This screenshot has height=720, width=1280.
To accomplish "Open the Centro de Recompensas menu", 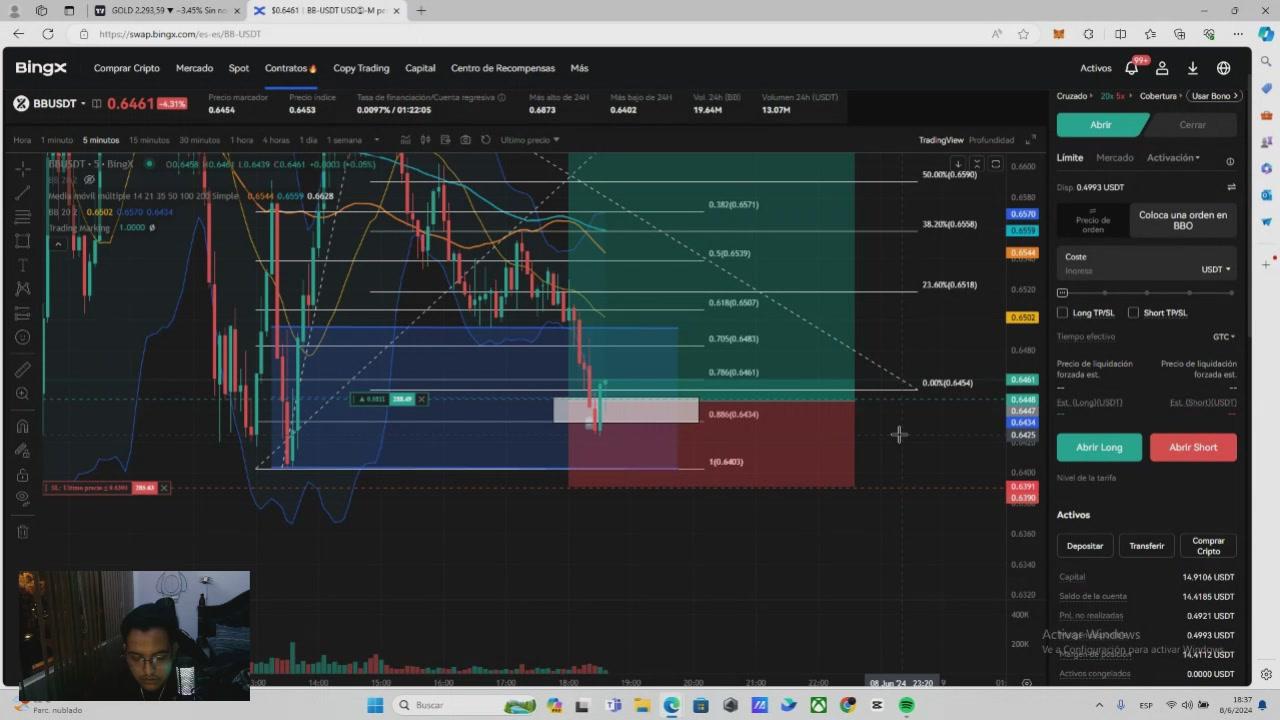I will (x=503, y=68).
